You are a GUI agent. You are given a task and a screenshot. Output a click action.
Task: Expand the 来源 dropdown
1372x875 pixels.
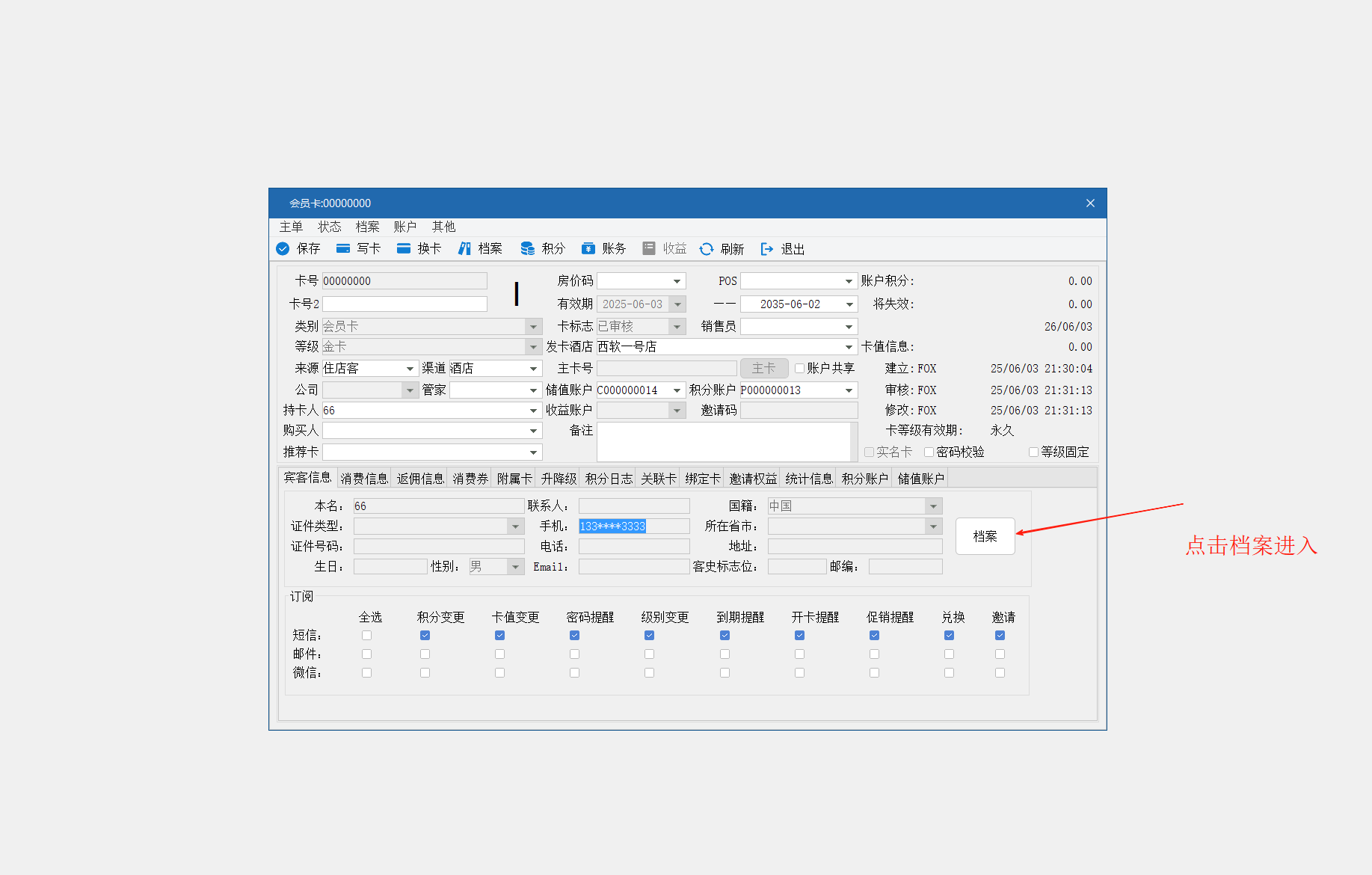tap(410, 369)
